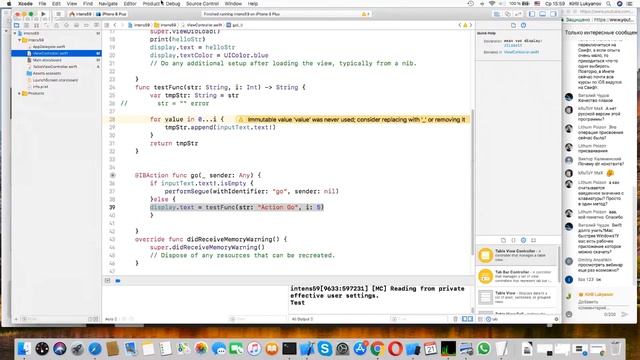Toggle the Utilities inspector panel
Screen dimensions: 640x360
[553, 14]
